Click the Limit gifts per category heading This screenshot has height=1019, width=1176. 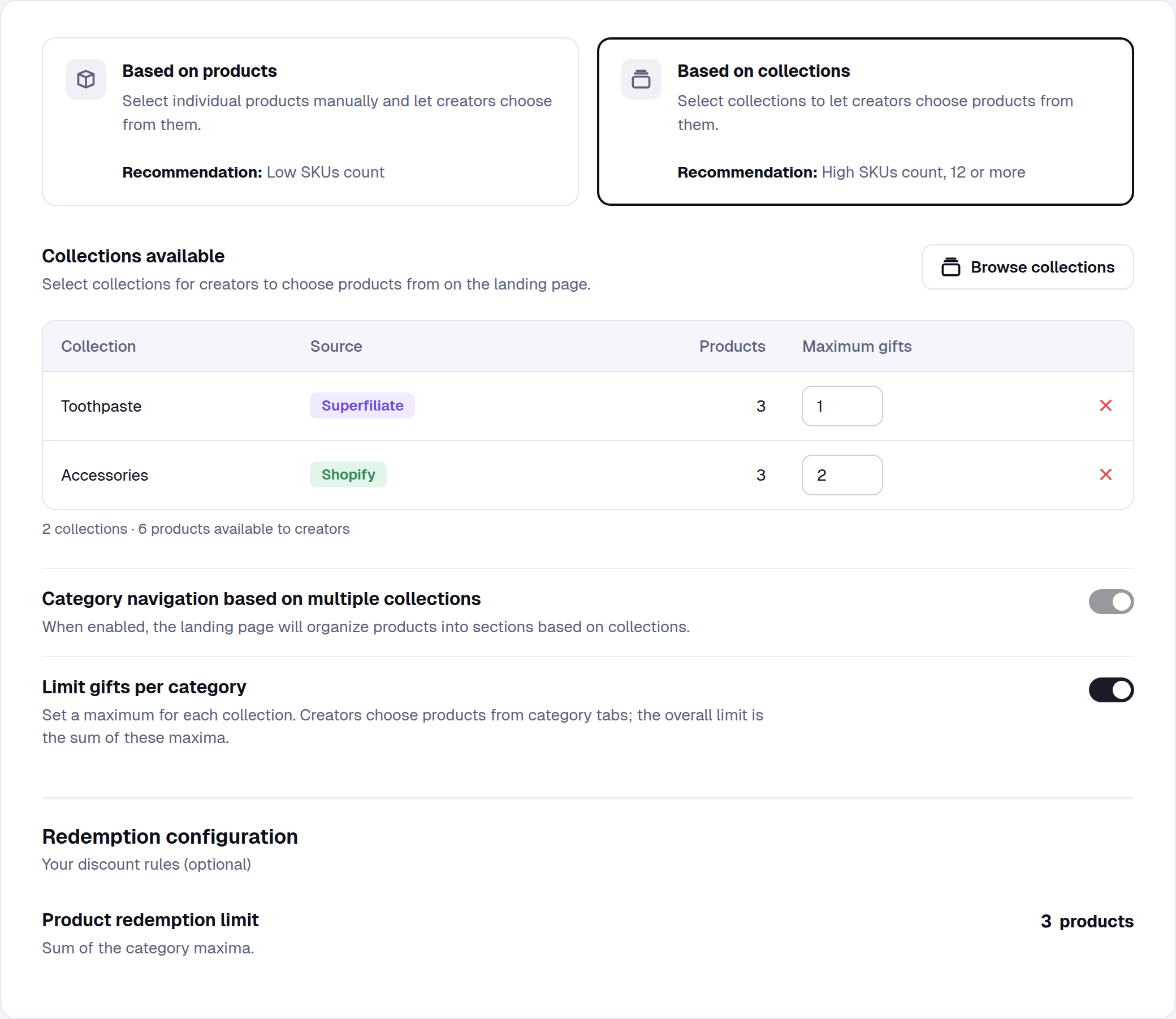coord(144,687)
